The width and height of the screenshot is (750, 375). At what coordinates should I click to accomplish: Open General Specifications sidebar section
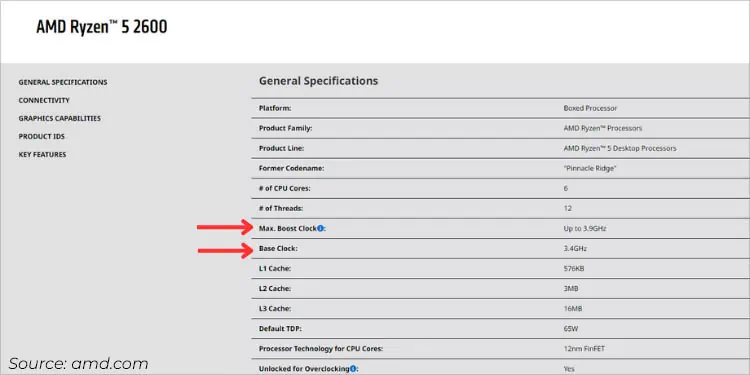pos(63,82)
